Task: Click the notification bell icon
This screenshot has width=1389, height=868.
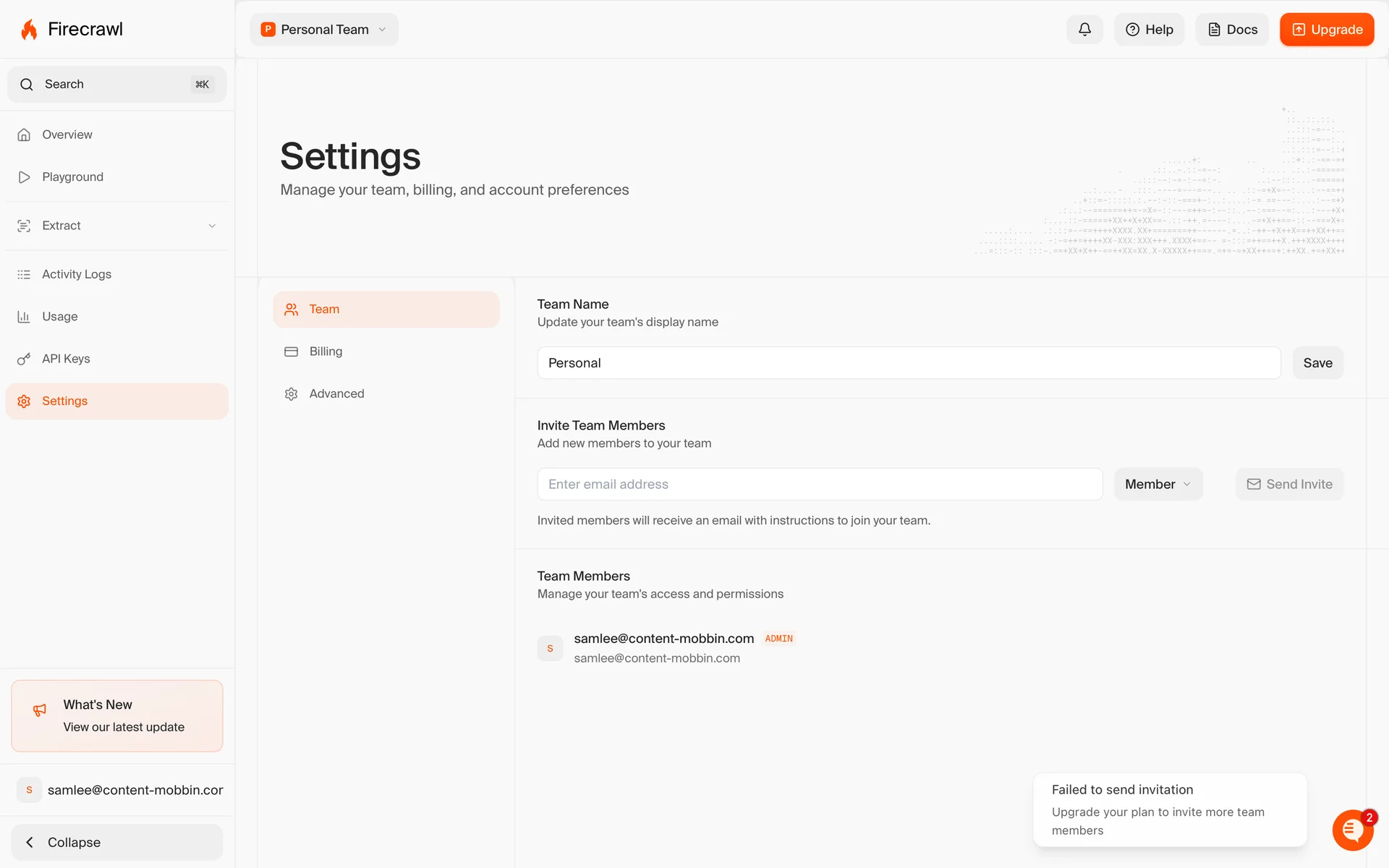Action: tap(1084, 30)
